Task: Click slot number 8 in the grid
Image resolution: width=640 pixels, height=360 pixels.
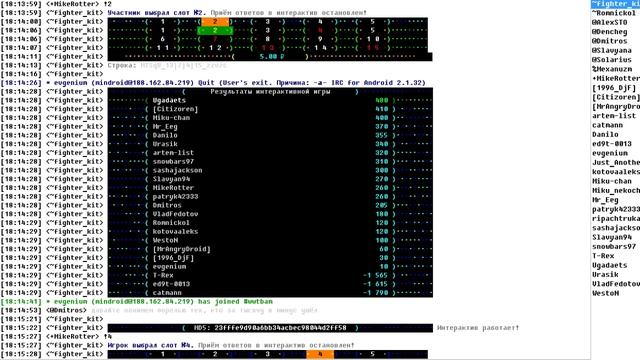Action: coord(267,39)
